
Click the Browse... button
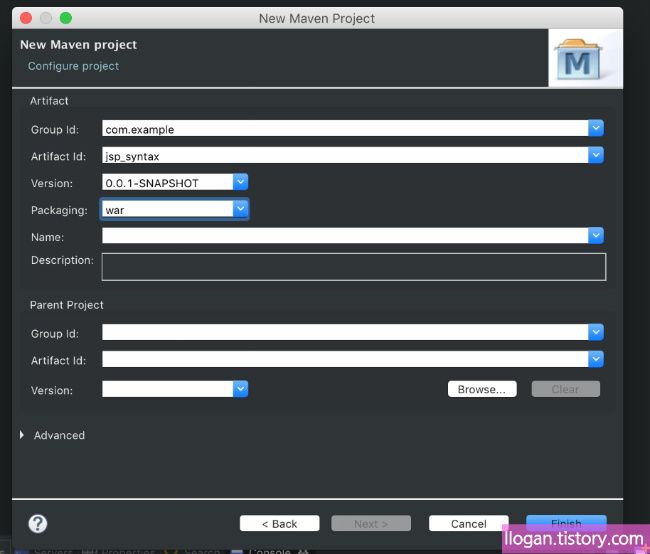point(482,389)
